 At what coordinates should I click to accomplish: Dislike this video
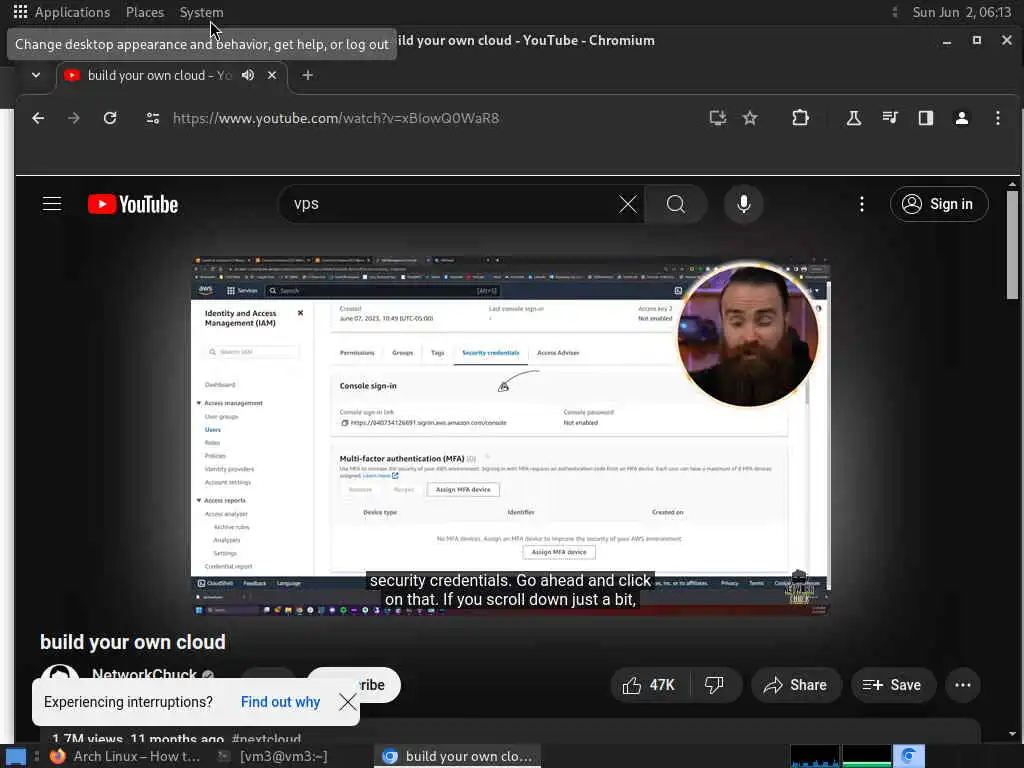(x=715, y=685)
